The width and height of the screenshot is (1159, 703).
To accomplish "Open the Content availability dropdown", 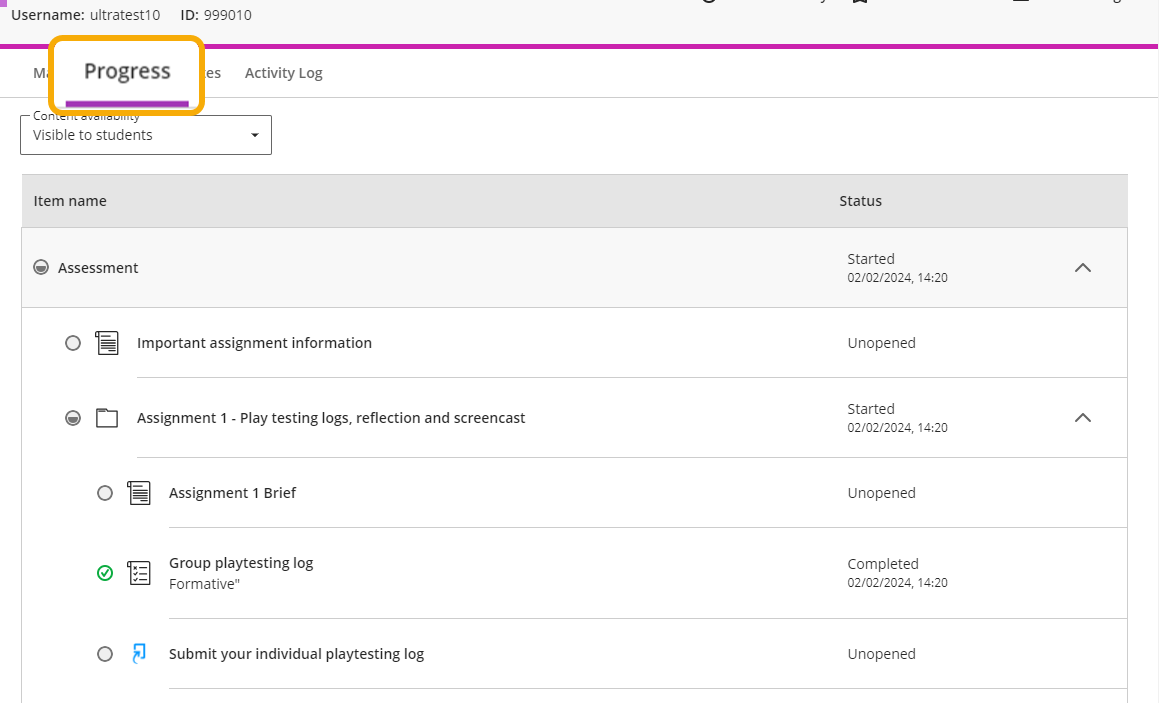I will 146,135.
